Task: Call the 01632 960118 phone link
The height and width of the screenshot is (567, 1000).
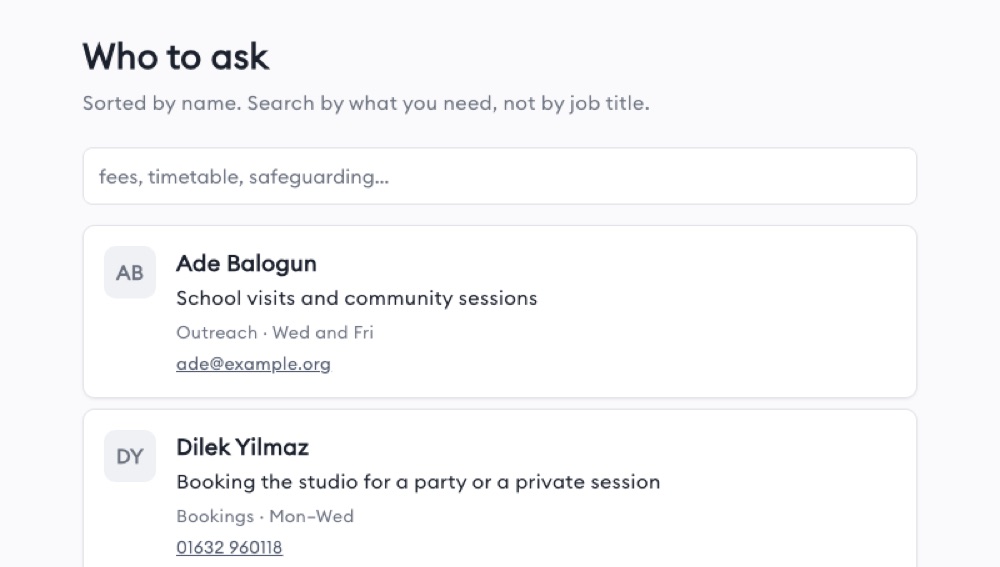Action: tap(229, 547)
